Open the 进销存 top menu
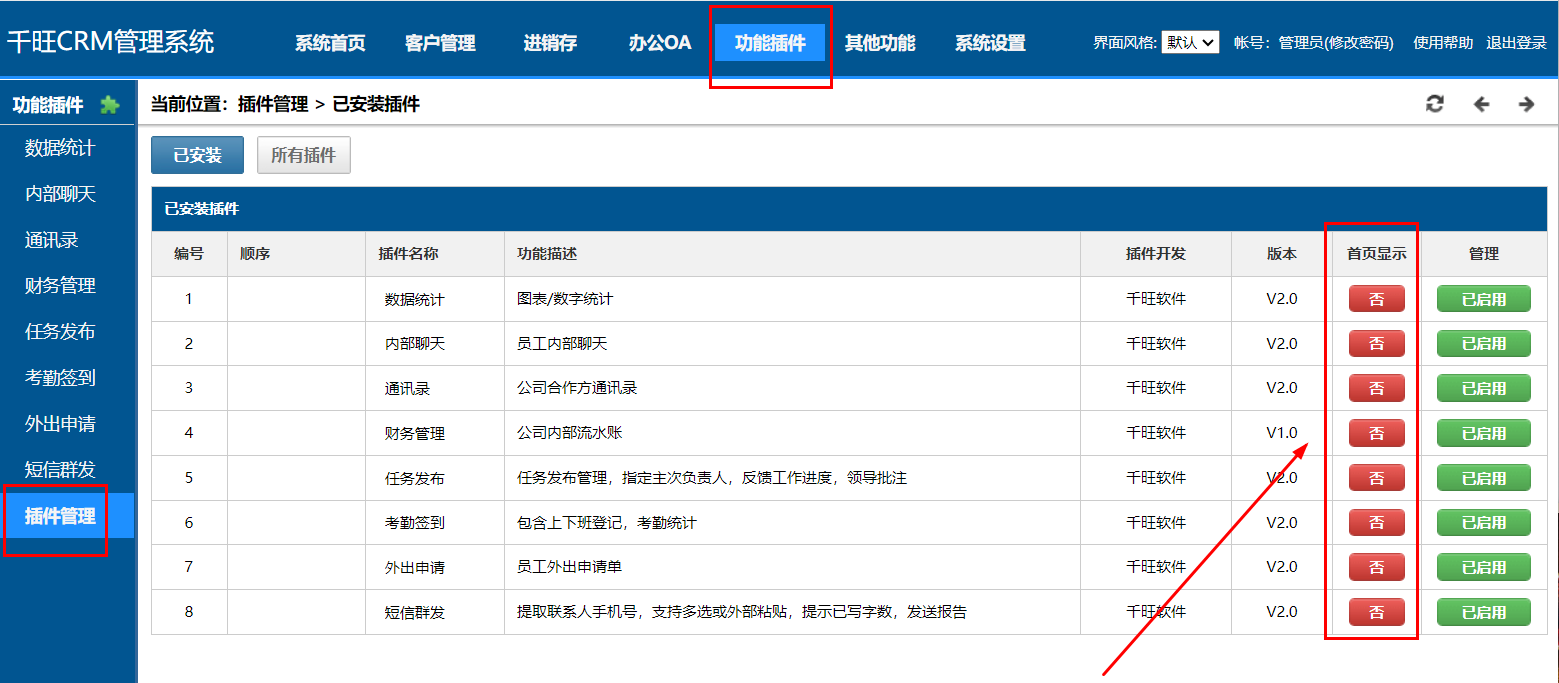Viewport: 1559px width, 683px height. [x=550, y=43]
